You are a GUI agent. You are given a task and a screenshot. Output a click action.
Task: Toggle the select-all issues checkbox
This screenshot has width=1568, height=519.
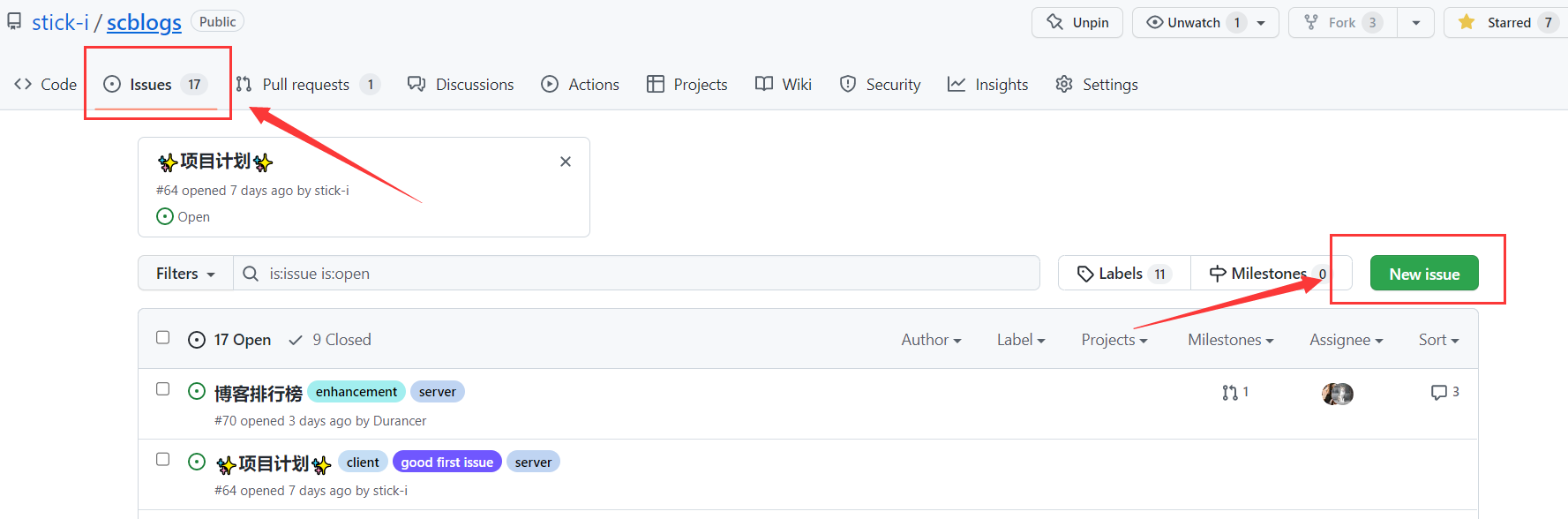click(x=163, y=337)
